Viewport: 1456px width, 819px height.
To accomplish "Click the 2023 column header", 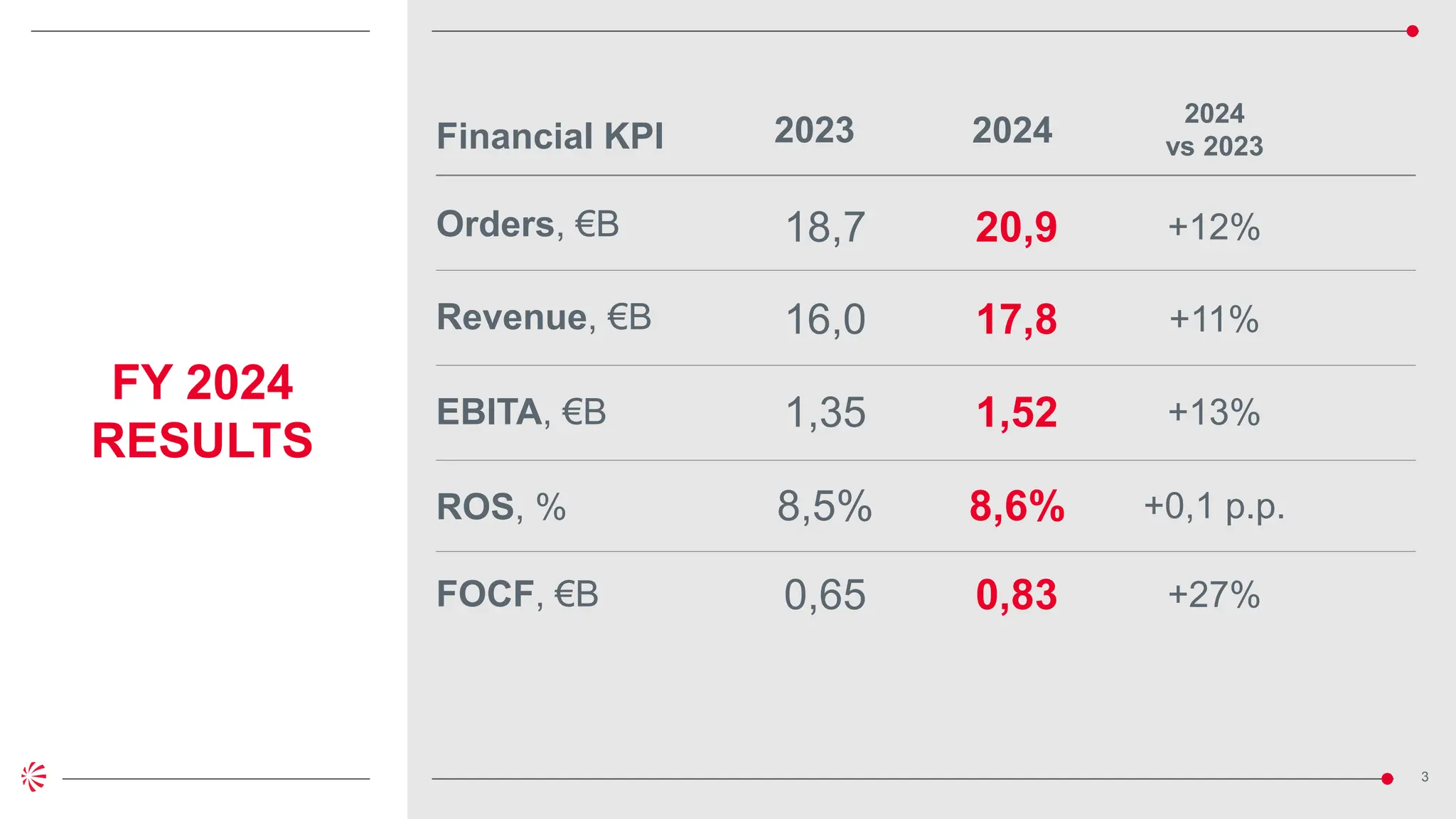I will point(814,130).
